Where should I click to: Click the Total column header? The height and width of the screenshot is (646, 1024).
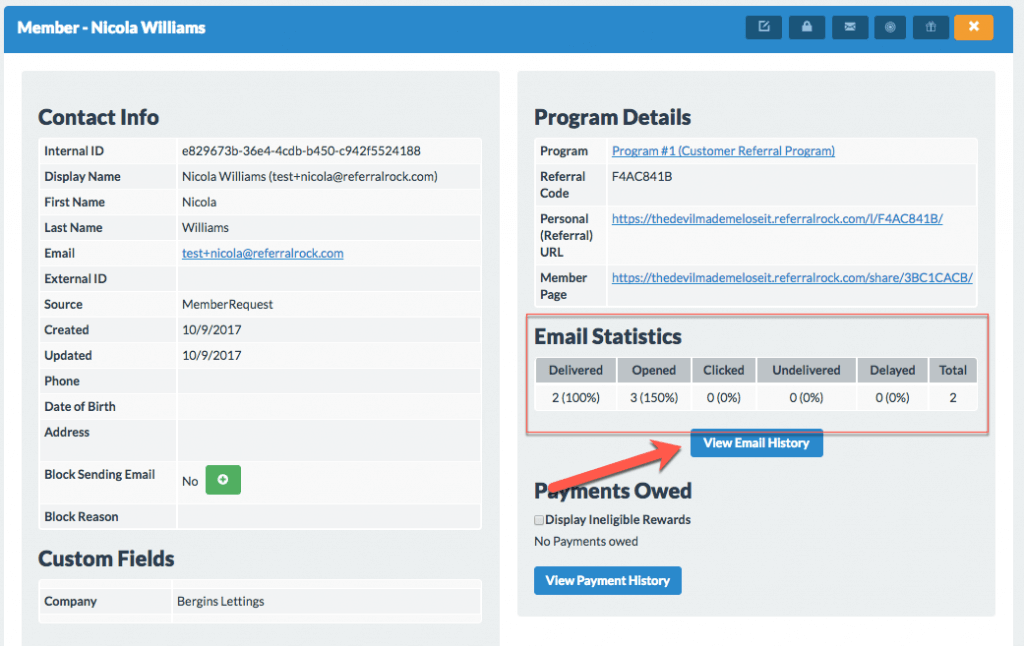(x=953, y=370)
